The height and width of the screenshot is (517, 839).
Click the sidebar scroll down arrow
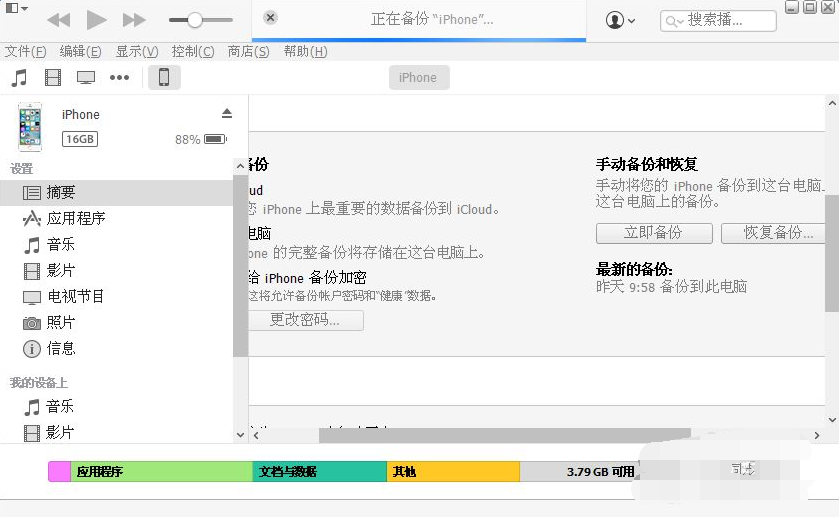[240, 435]
